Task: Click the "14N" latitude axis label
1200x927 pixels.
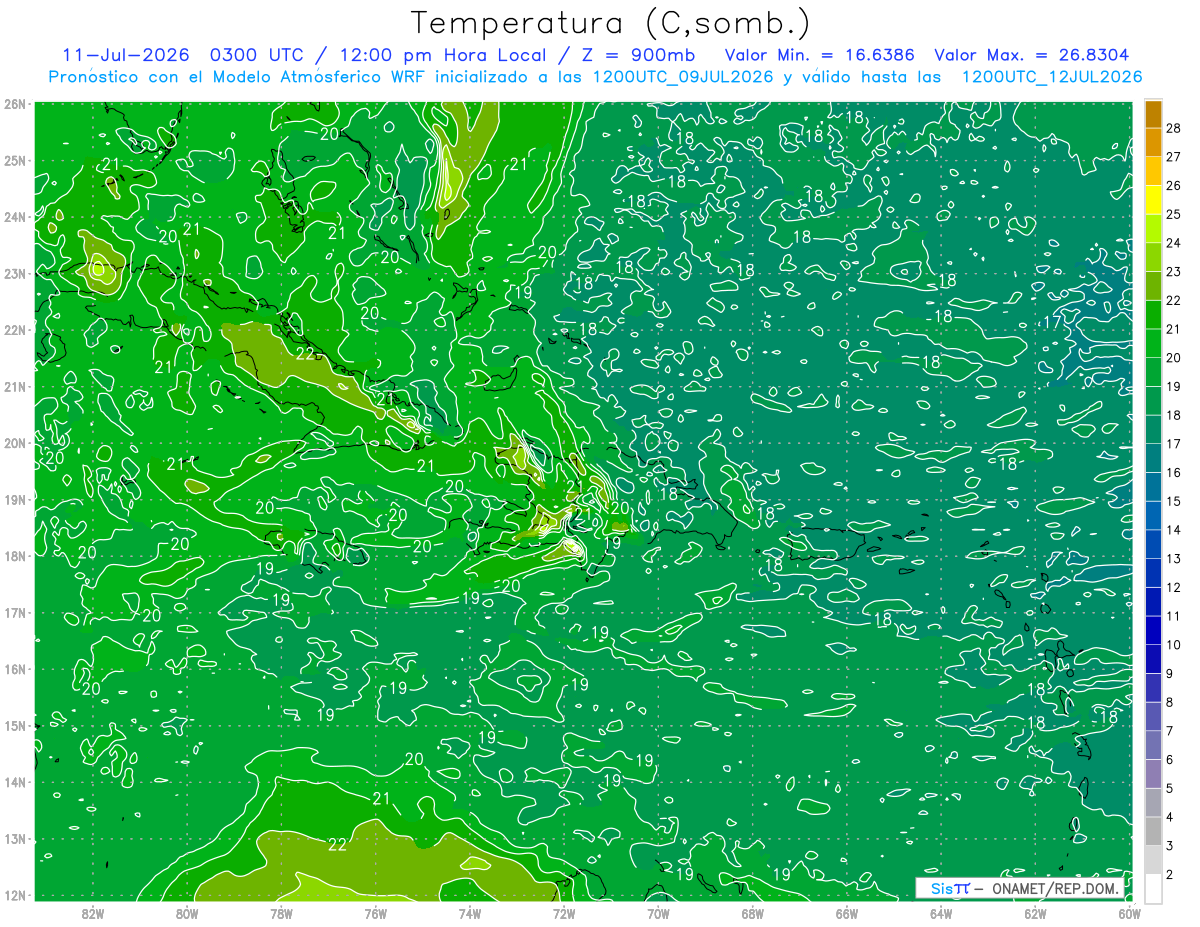Action: [15, 782]
